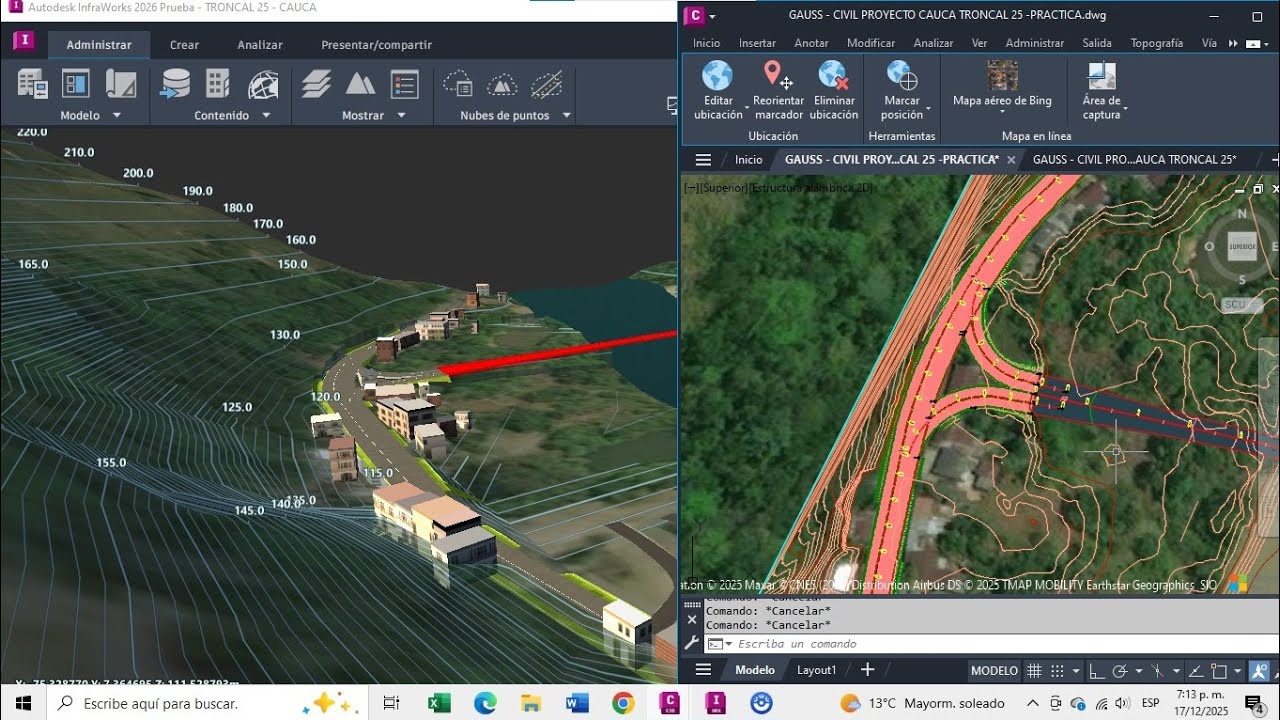Toggle snap mode in status bar
Viewport: 1280px width, 720px height.
click(x=1057, y=671)
